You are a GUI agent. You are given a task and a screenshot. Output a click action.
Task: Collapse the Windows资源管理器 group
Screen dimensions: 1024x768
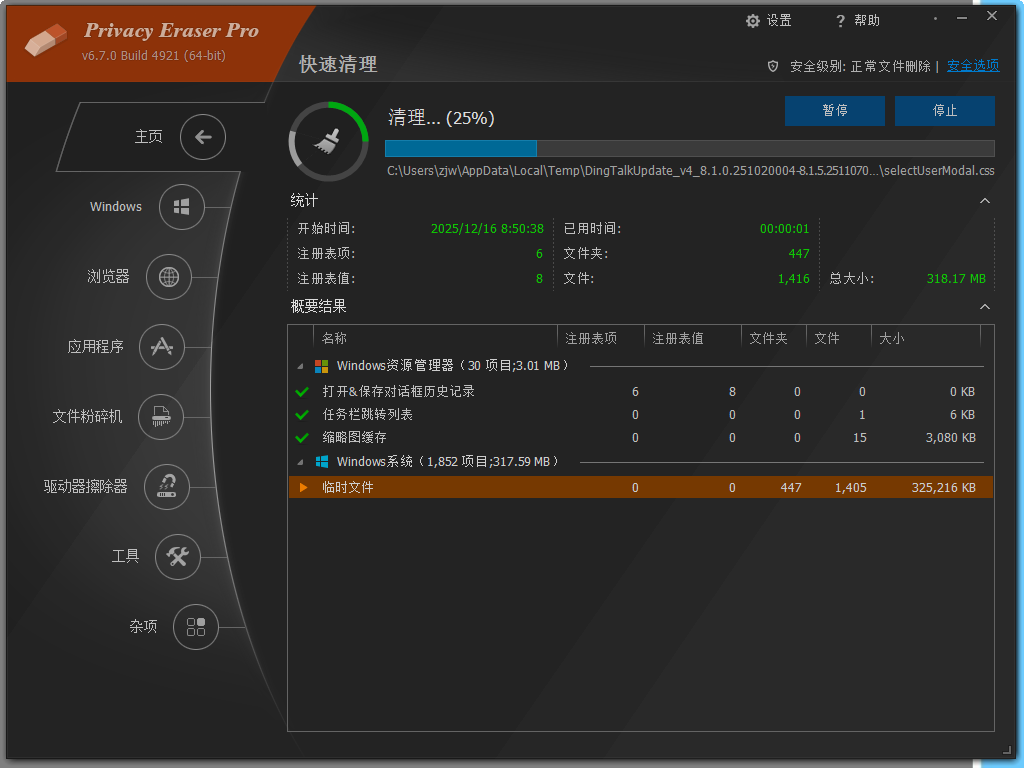[x=300, y=366]
